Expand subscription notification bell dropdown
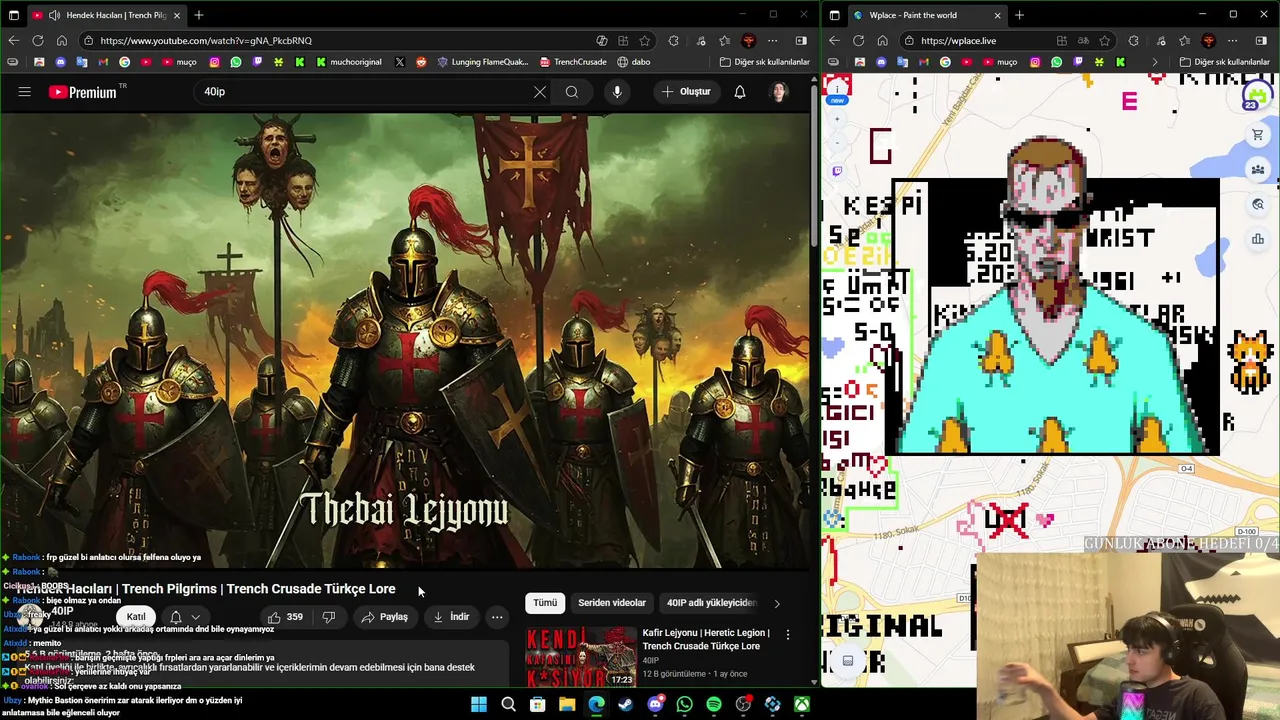Screen dimensions: 1280x720 click(x=185, y=617)
